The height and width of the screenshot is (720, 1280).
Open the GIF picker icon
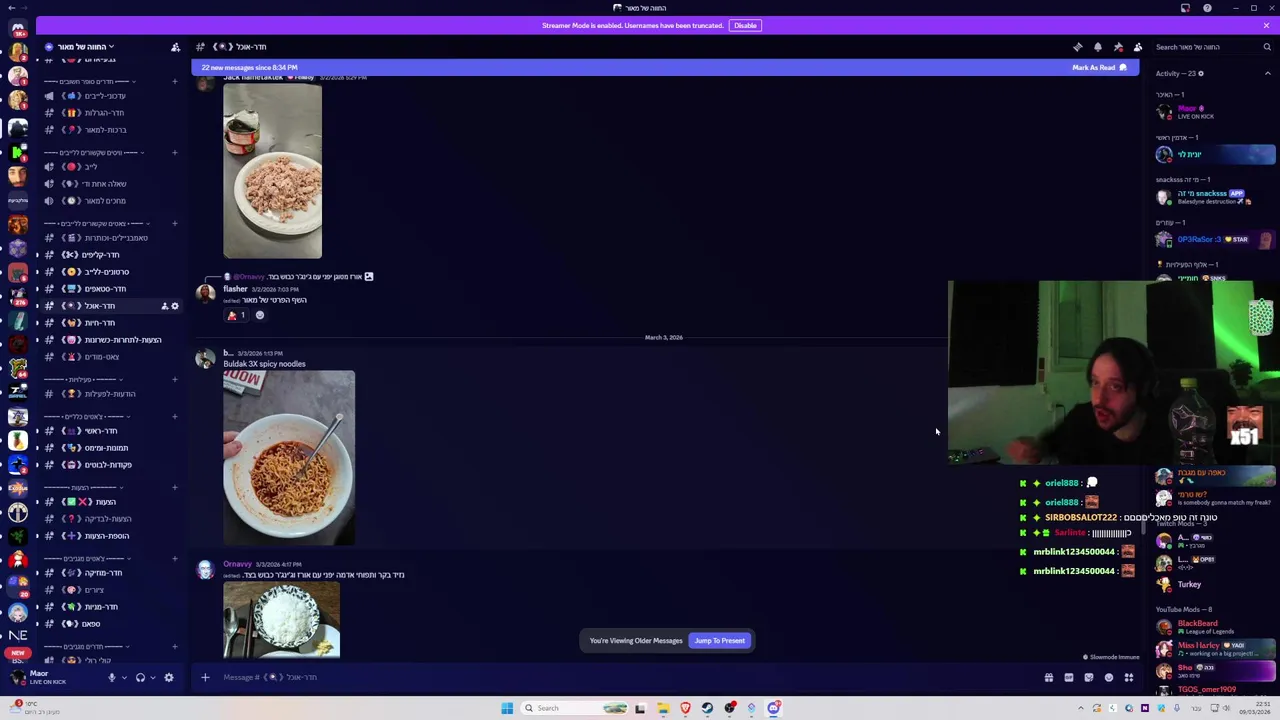coord(1068,678)
